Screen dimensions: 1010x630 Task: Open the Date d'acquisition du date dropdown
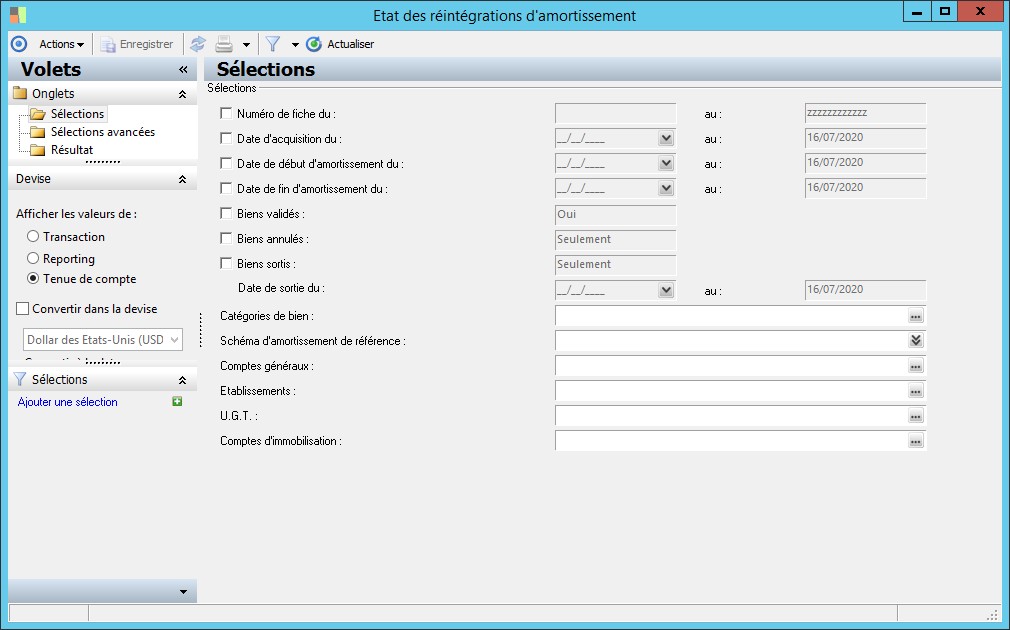click(666, 138)
